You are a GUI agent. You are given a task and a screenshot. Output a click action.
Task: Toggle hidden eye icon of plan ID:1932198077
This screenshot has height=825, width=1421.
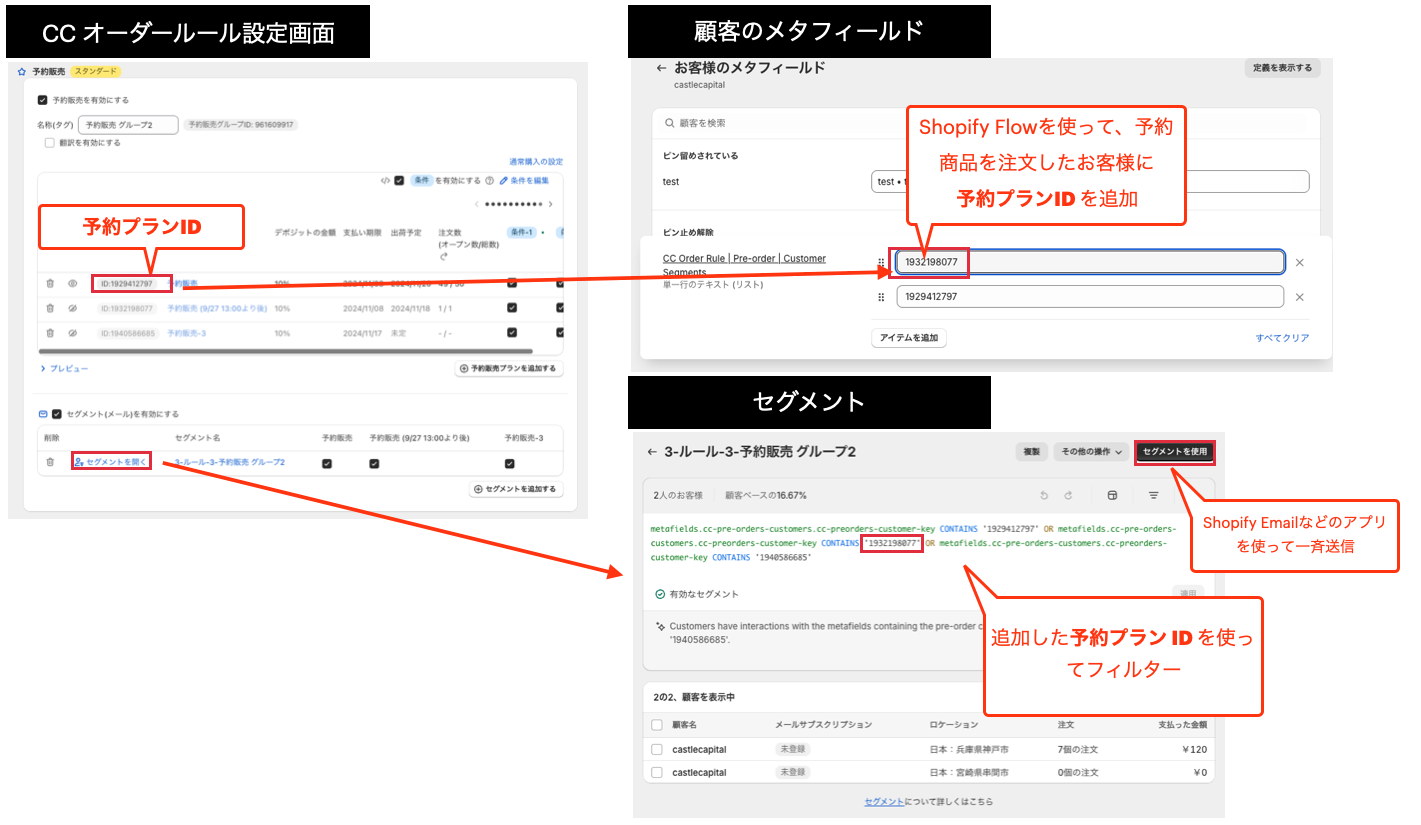click(72, 308)
